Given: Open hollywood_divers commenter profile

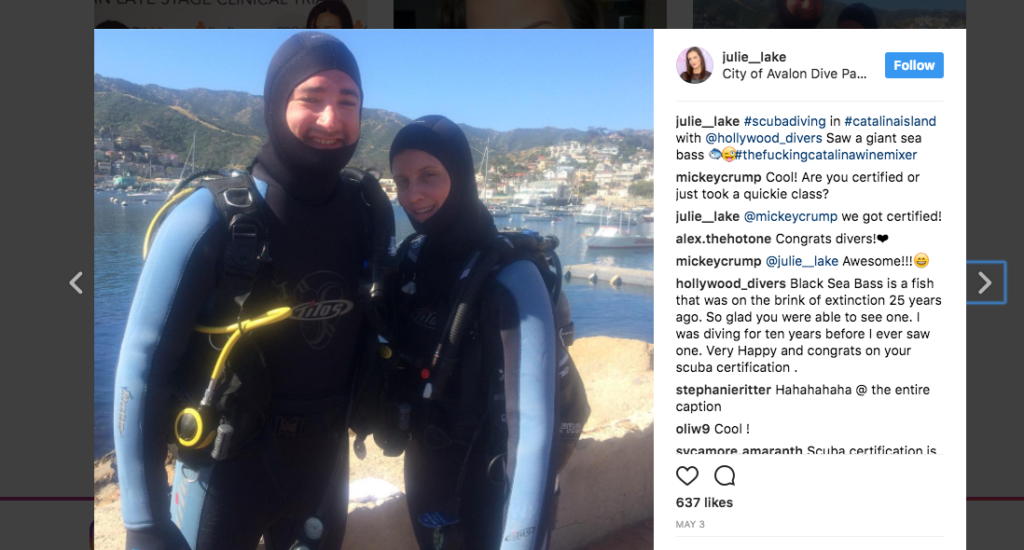Looking at the screenshot, I should (x=731, y=283).
